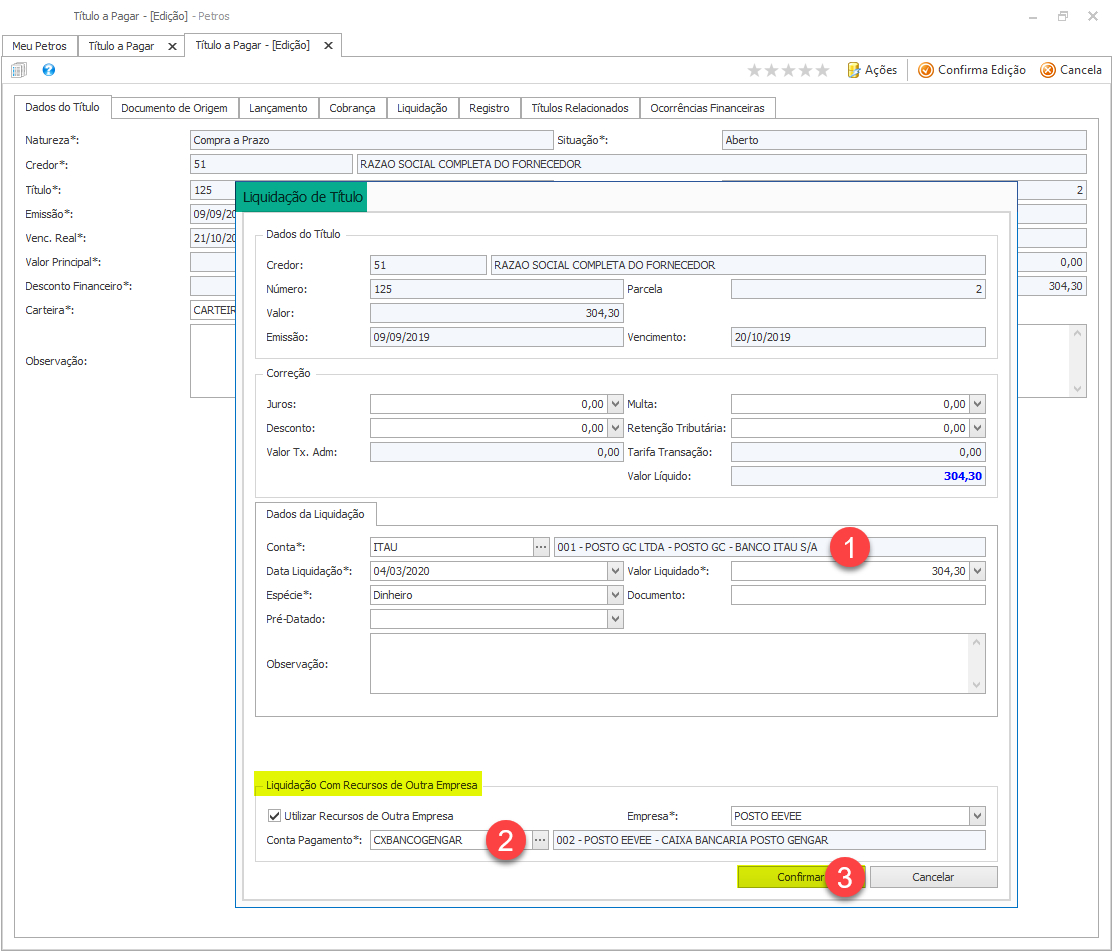
Task: Click the Valor Liquidado amount field
Action: pos(850,571)
